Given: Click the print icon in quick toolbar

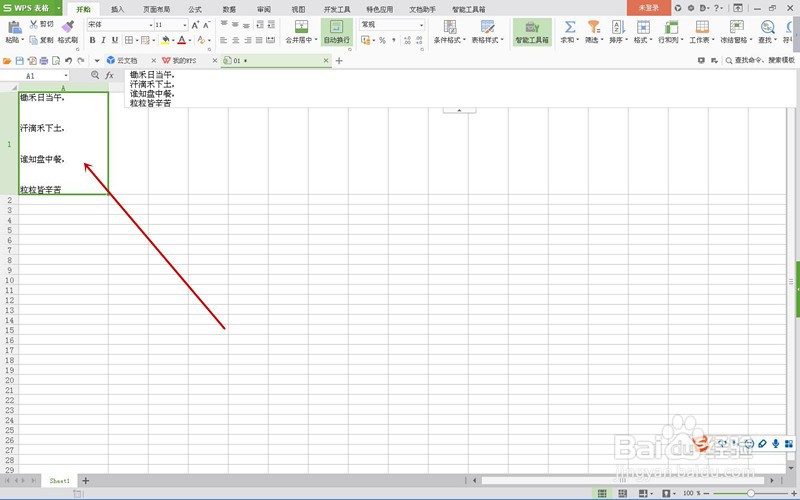Looking at the screenshot, I should [x=44, y=61].
